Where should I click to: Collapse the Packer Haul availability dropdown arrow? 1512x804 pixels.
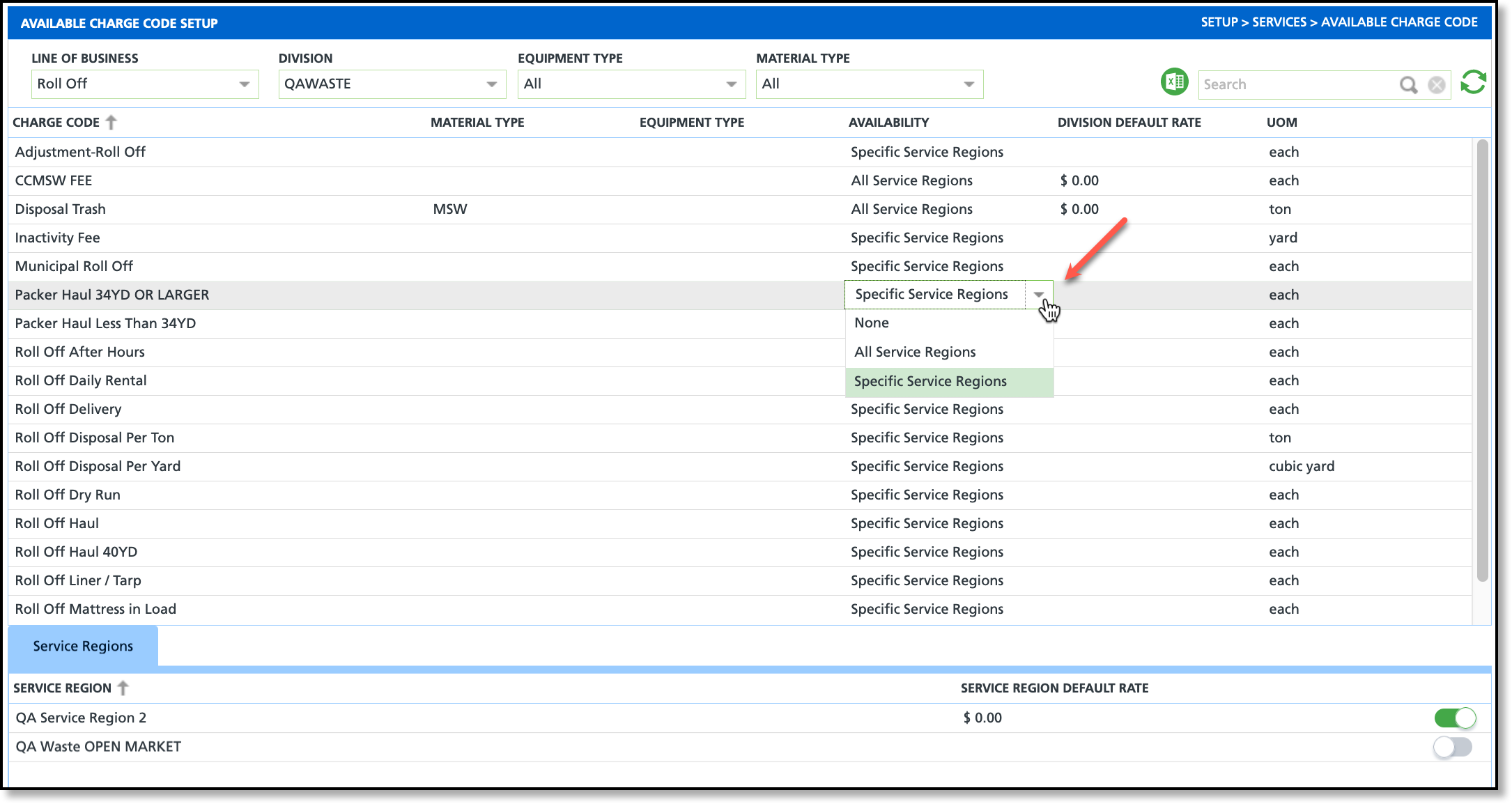coord(1038,295)
